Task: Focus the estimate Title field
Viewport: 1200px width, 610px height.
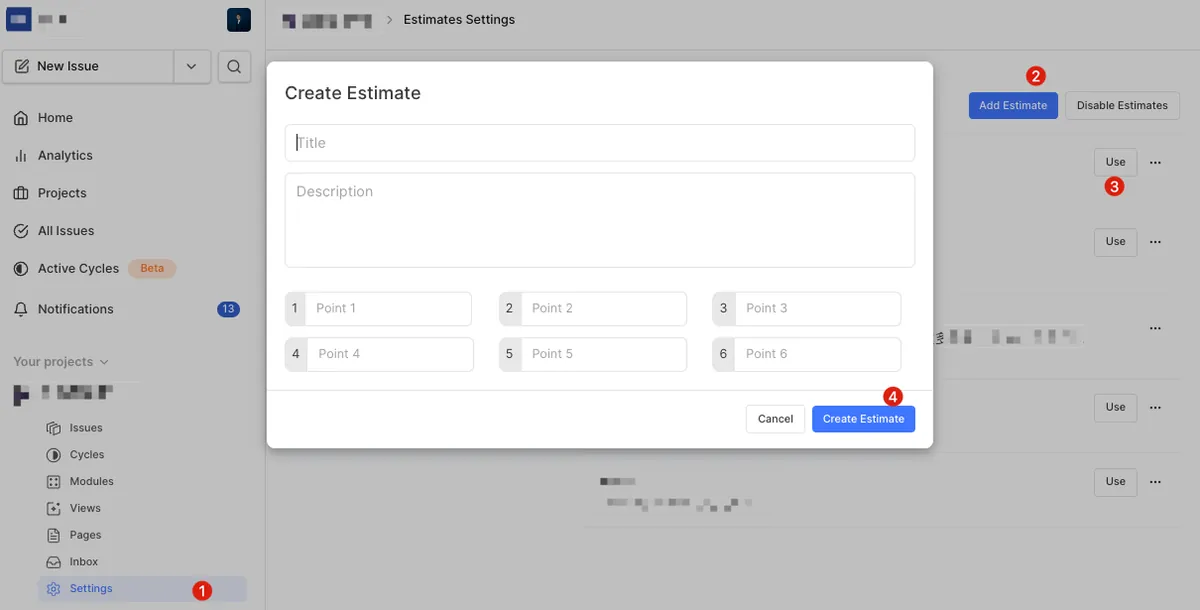Action: pos(600,143)
